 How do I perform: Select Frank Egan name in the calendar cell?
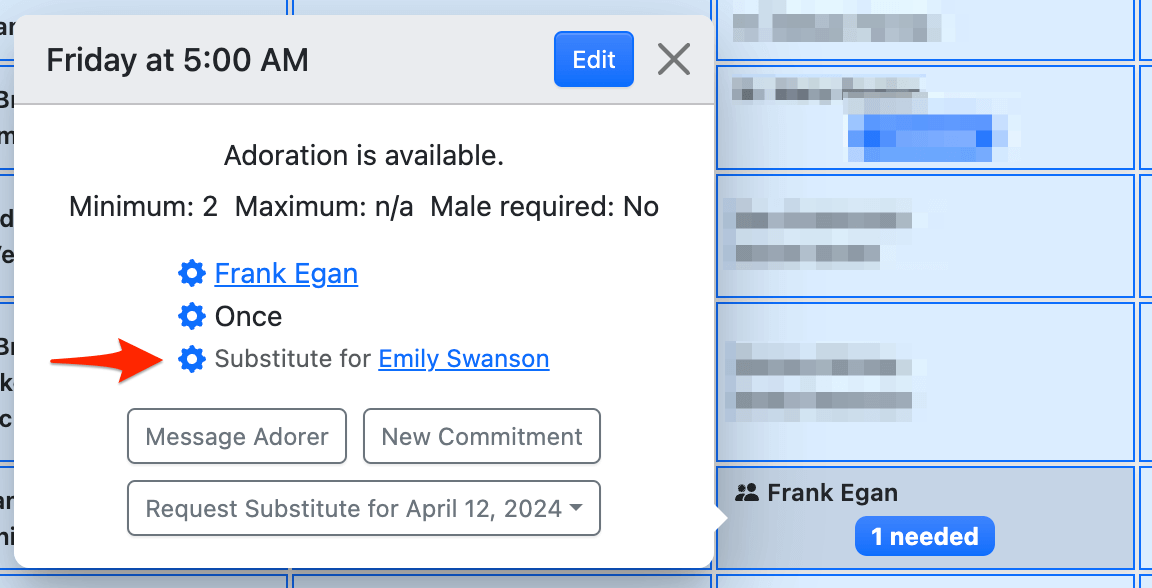(832, 493)
